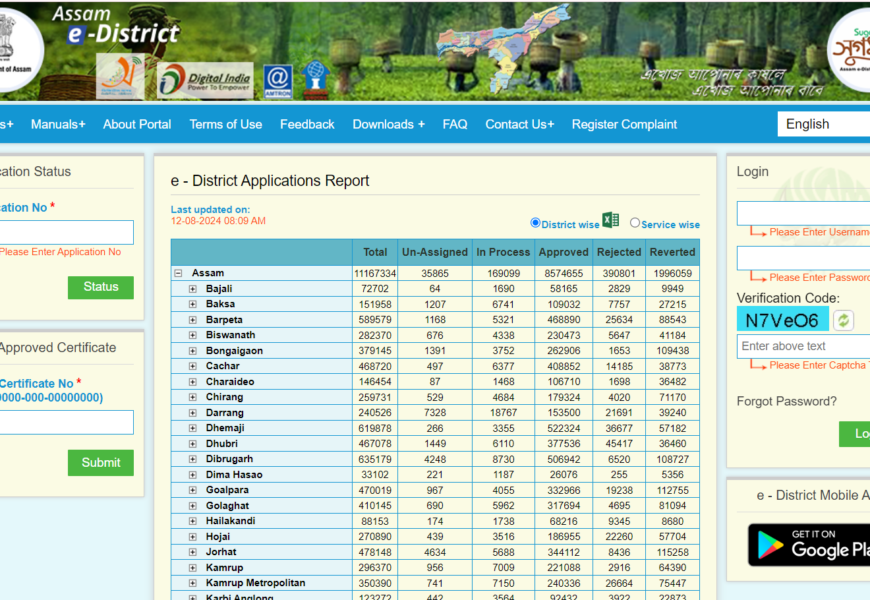870x600 pixels.
Task: Click the AMTRON logo icon
Action: click(278, 80)
